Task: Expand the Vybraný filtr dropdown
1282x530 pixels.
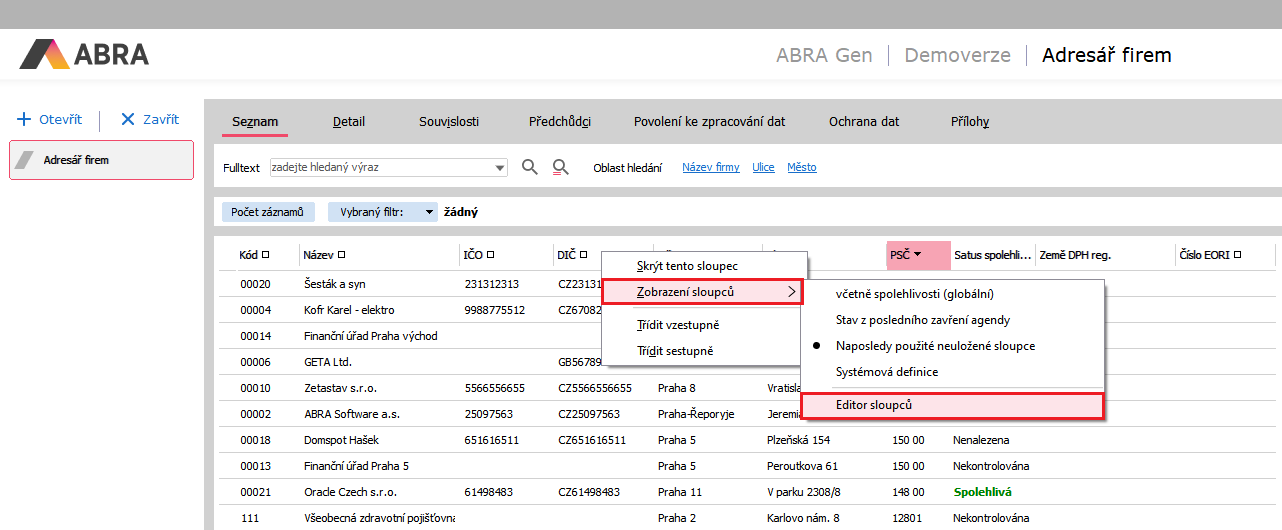Action: pos(429,212)
